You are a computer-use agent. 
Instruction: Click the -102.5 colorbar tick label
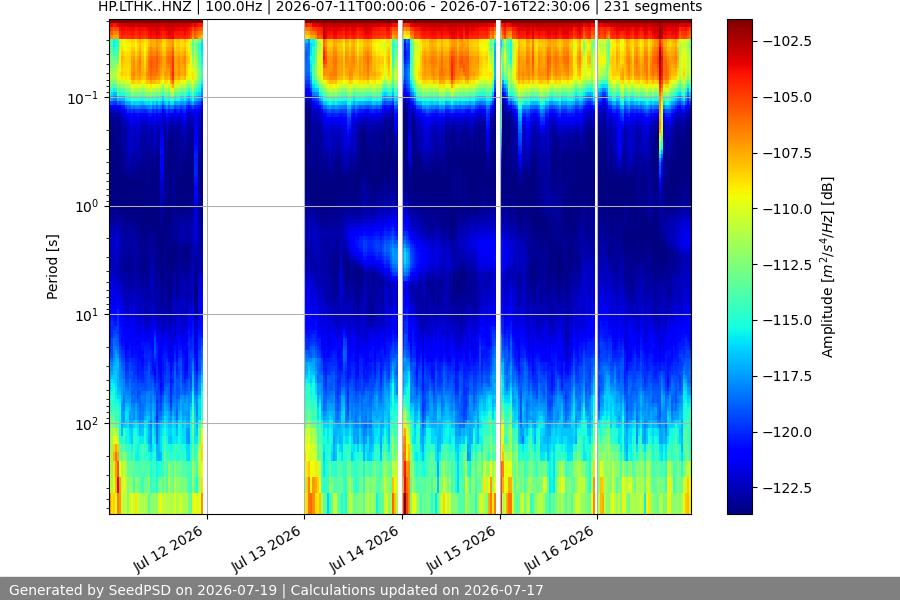(788, 41)
